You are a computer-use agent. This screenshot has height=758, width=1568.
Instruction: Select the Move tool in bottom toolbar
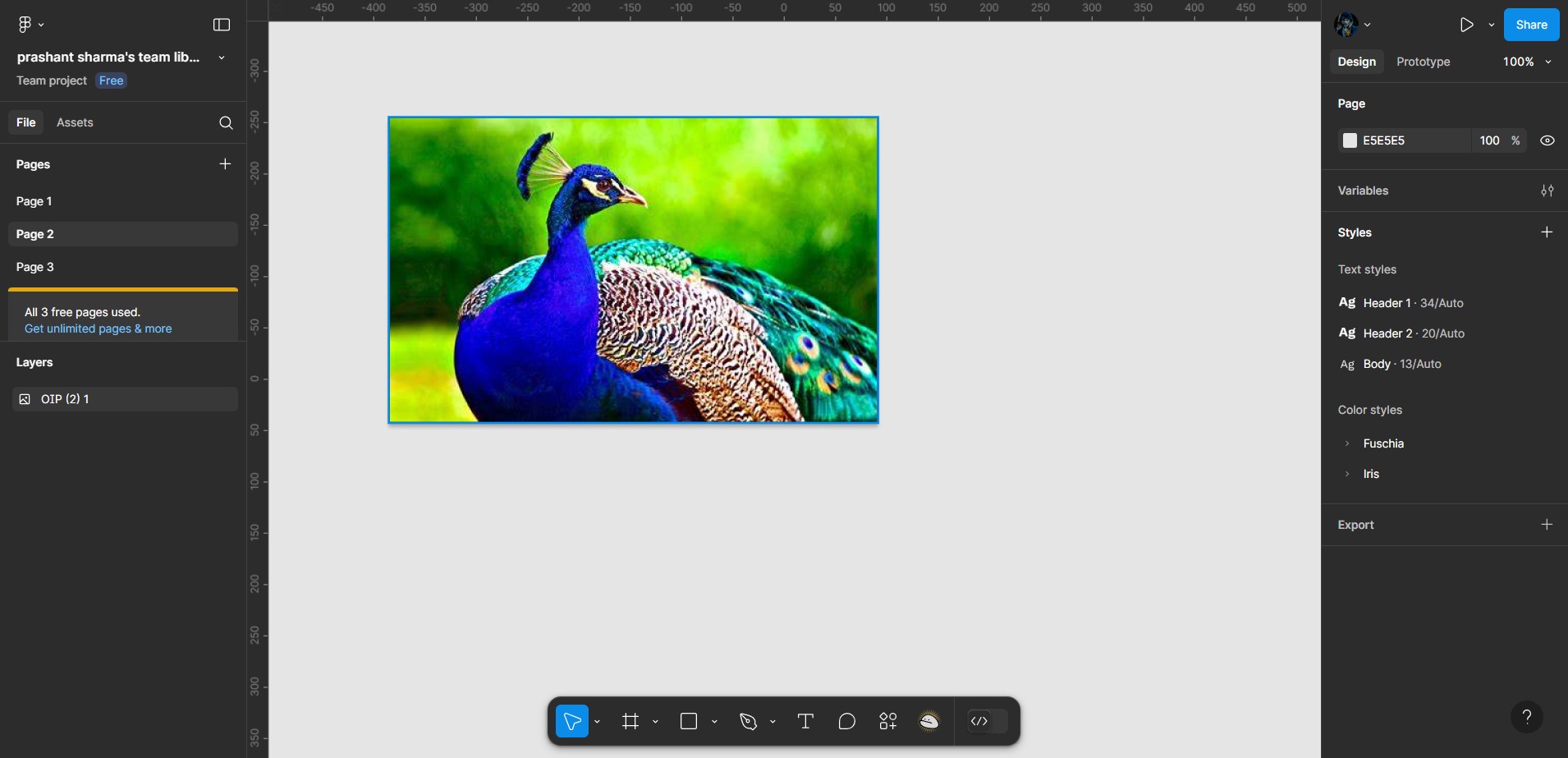(x=572, y=721)
